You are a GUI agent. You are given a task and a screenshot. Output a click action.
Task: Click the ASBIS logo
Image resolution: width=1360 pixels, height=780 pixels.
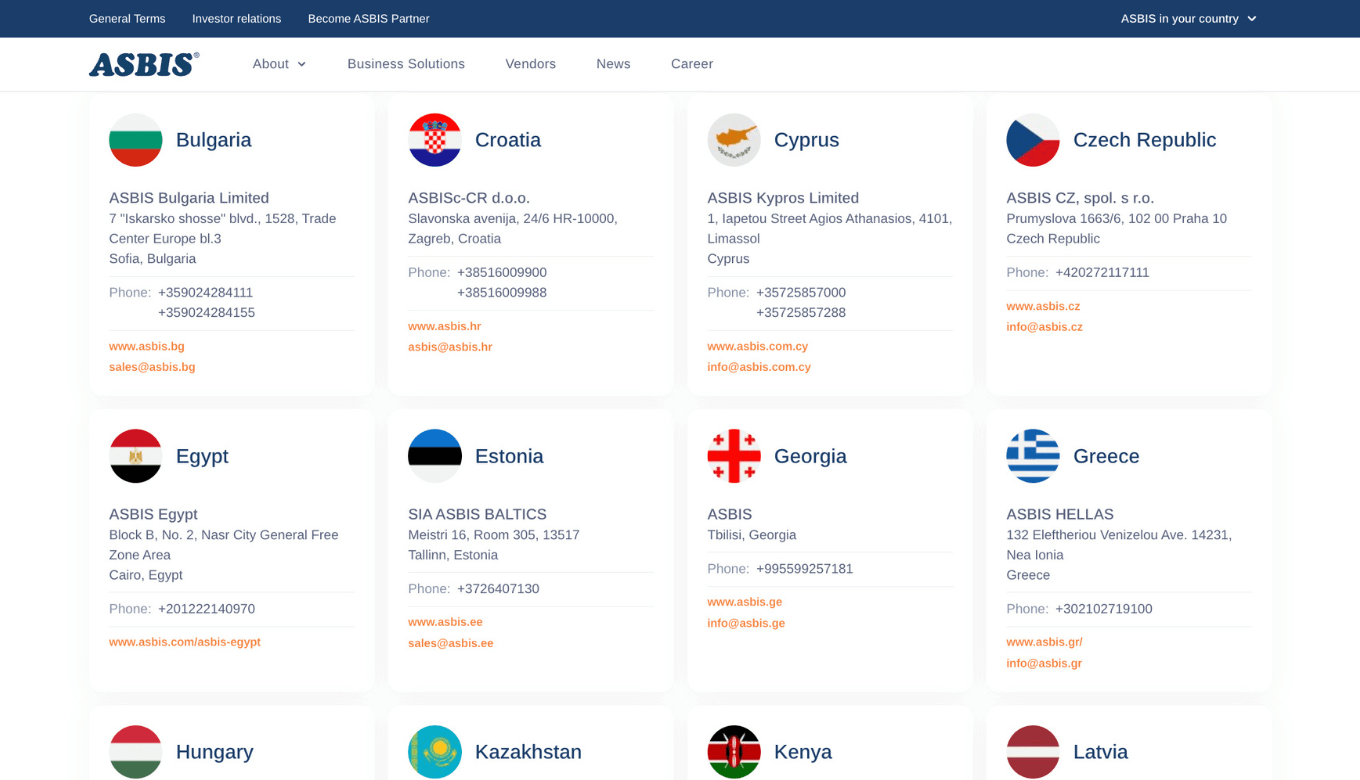[x=144, y=64]
